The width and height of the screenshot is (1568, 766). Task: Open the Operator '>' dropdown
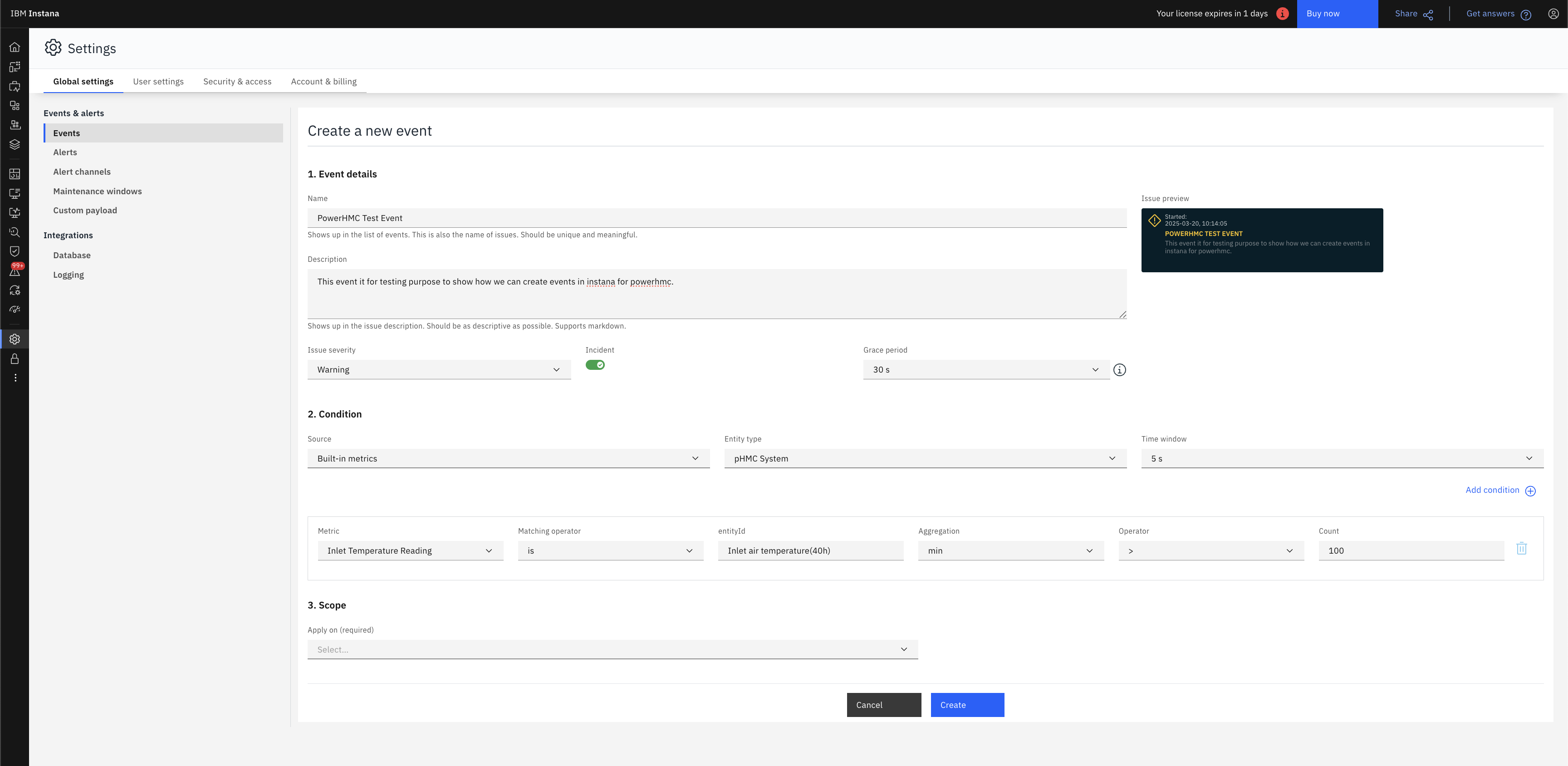click(x=1210, y=550)
